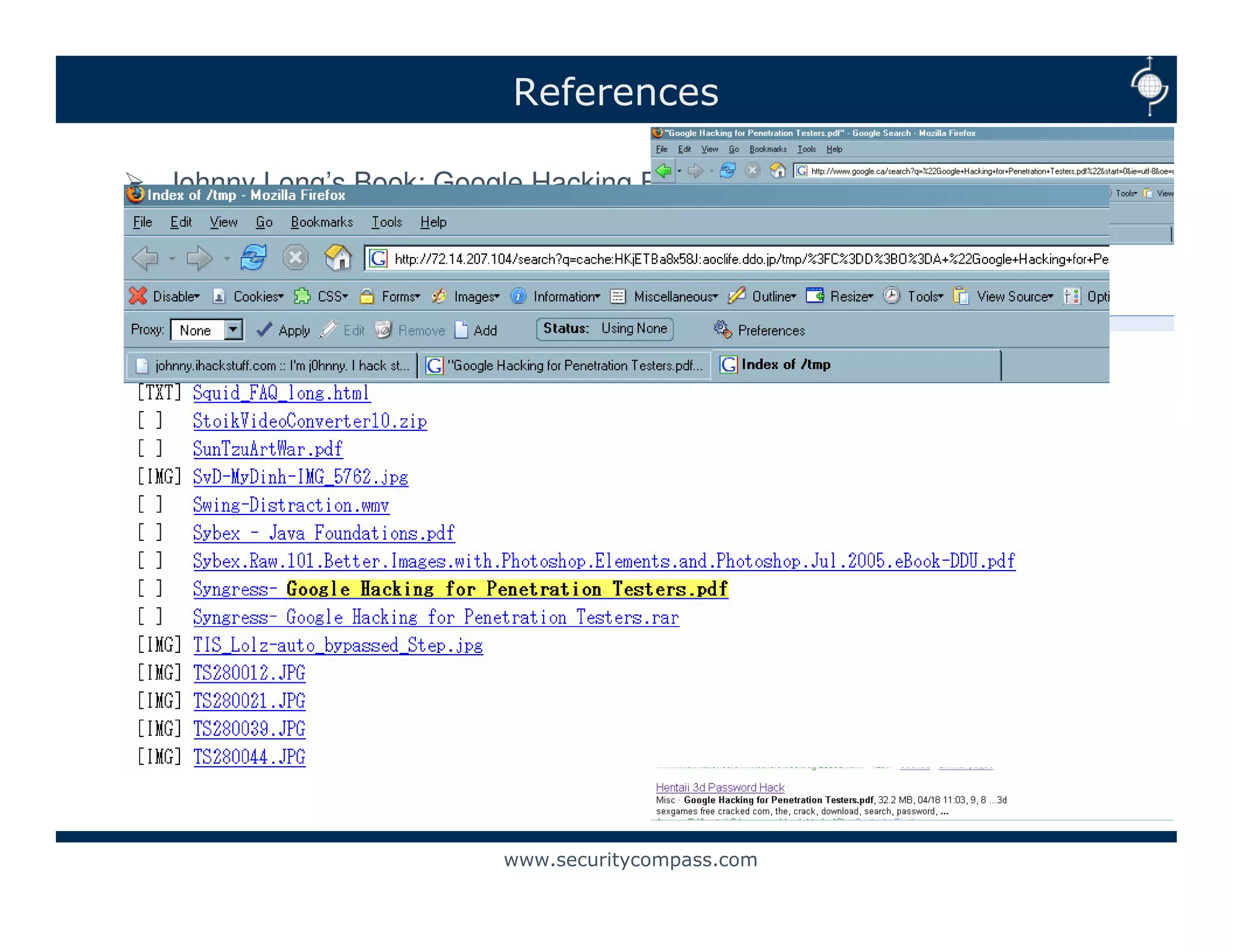
Task: Open the Proxy None dropdown
Action: point(207,330)
